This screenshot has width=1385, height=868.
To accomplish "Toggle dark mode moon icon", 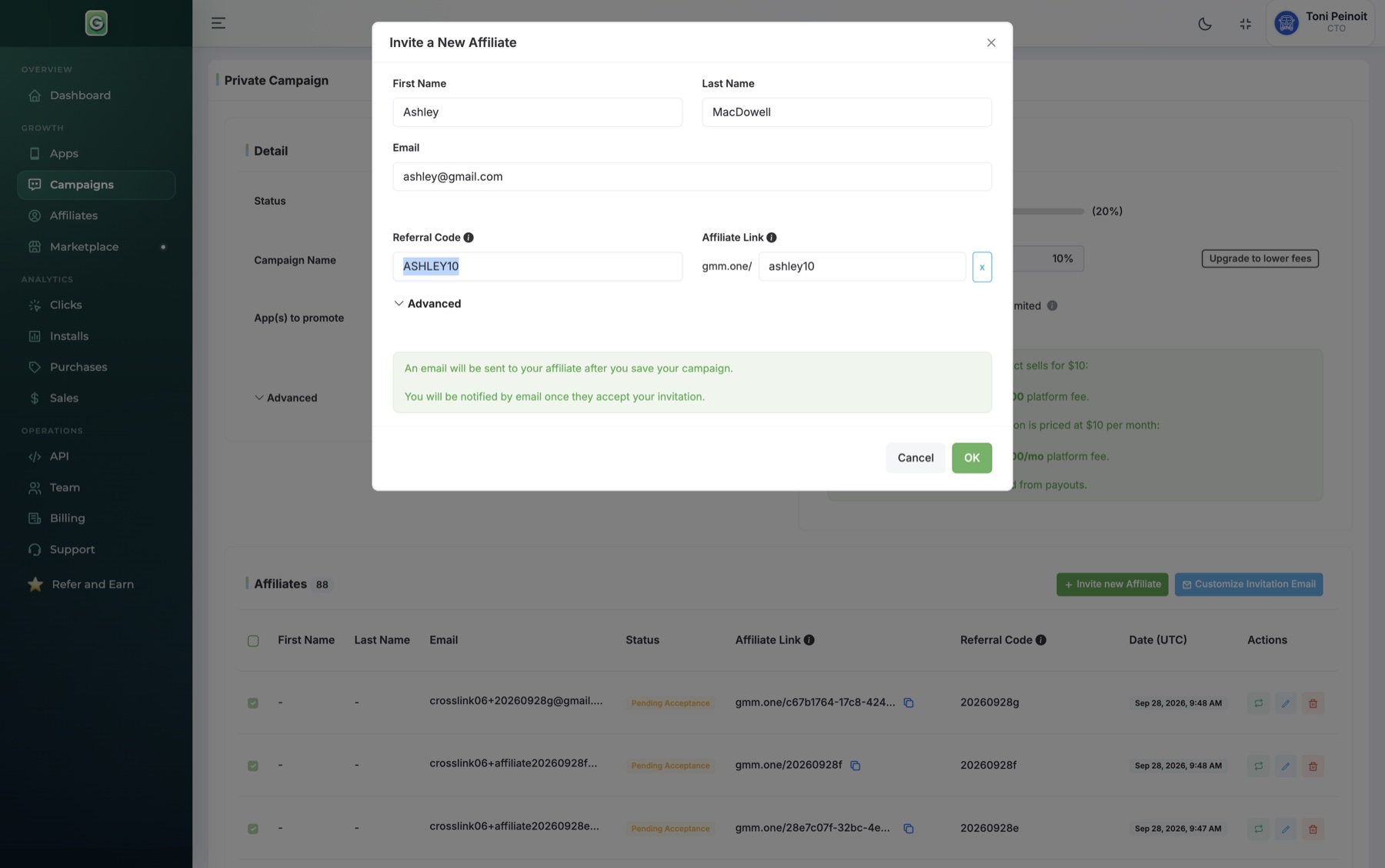I will [1205, 24].
